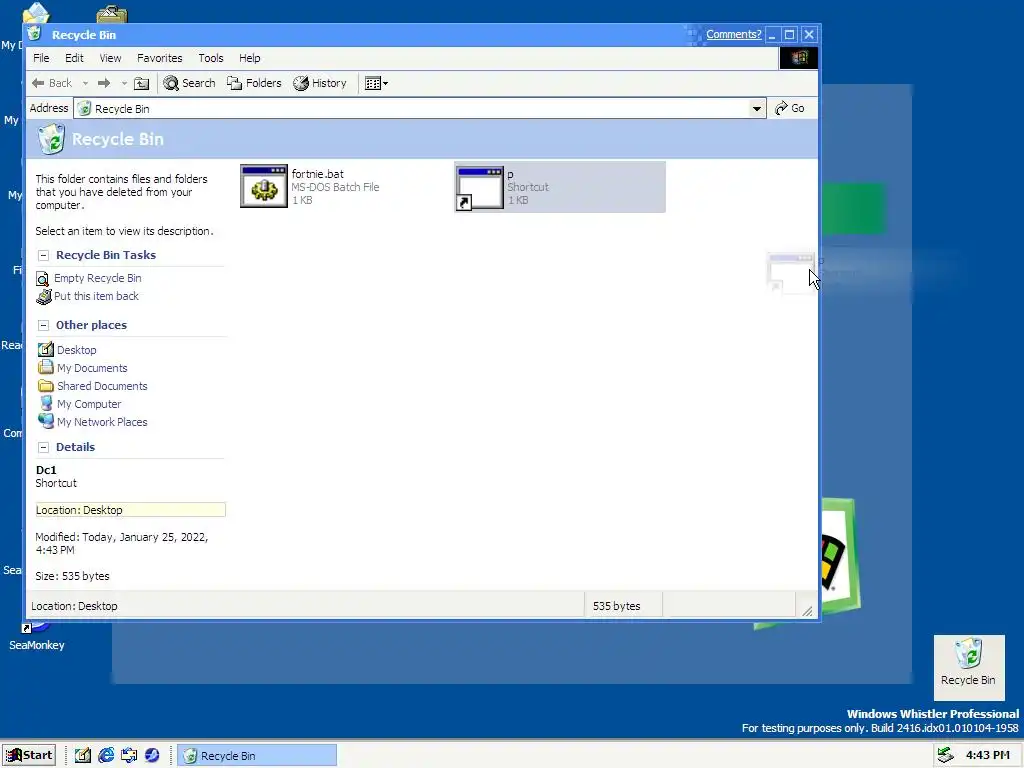Select the fortnie.bat file icon
Image resolution: width=1024 pixels, height=768 pixels.
click(x=264, y=186)
